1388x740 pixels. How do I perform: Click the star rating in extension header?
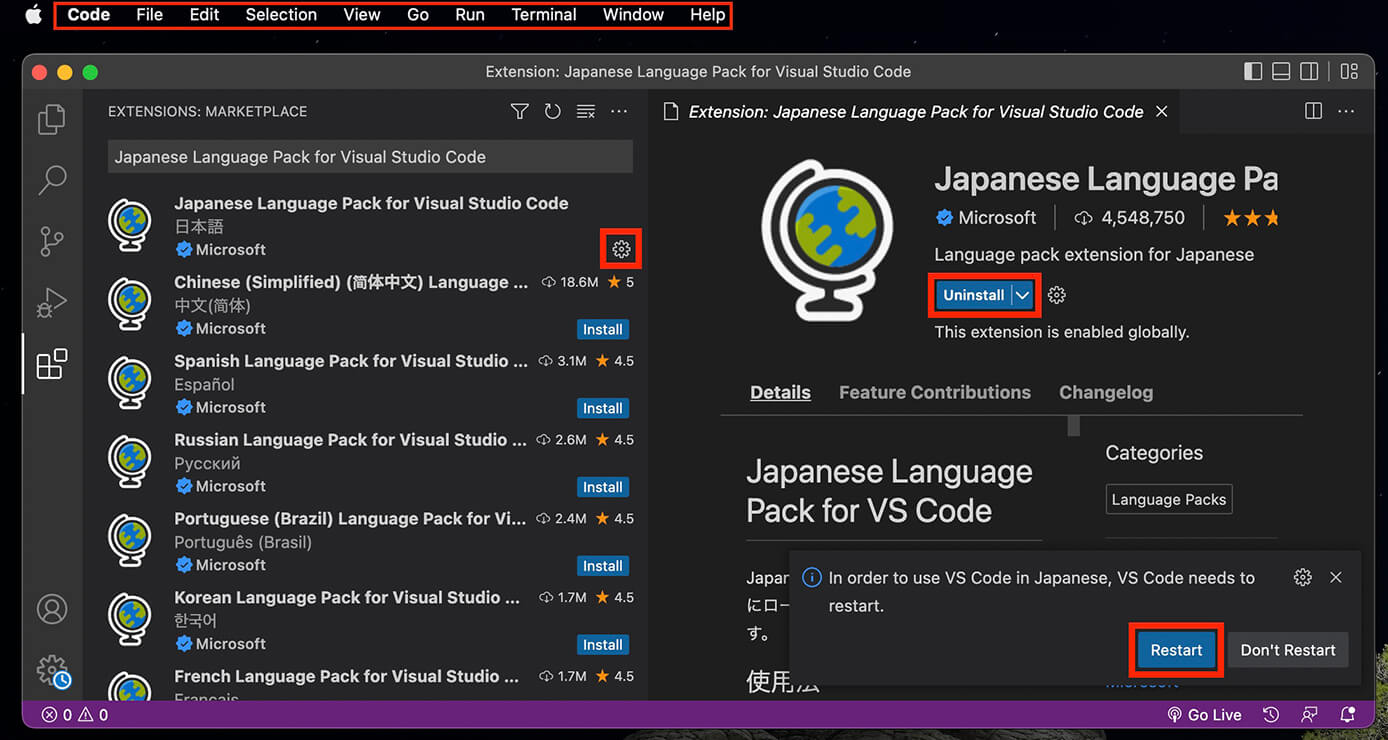coord(1250,217)
